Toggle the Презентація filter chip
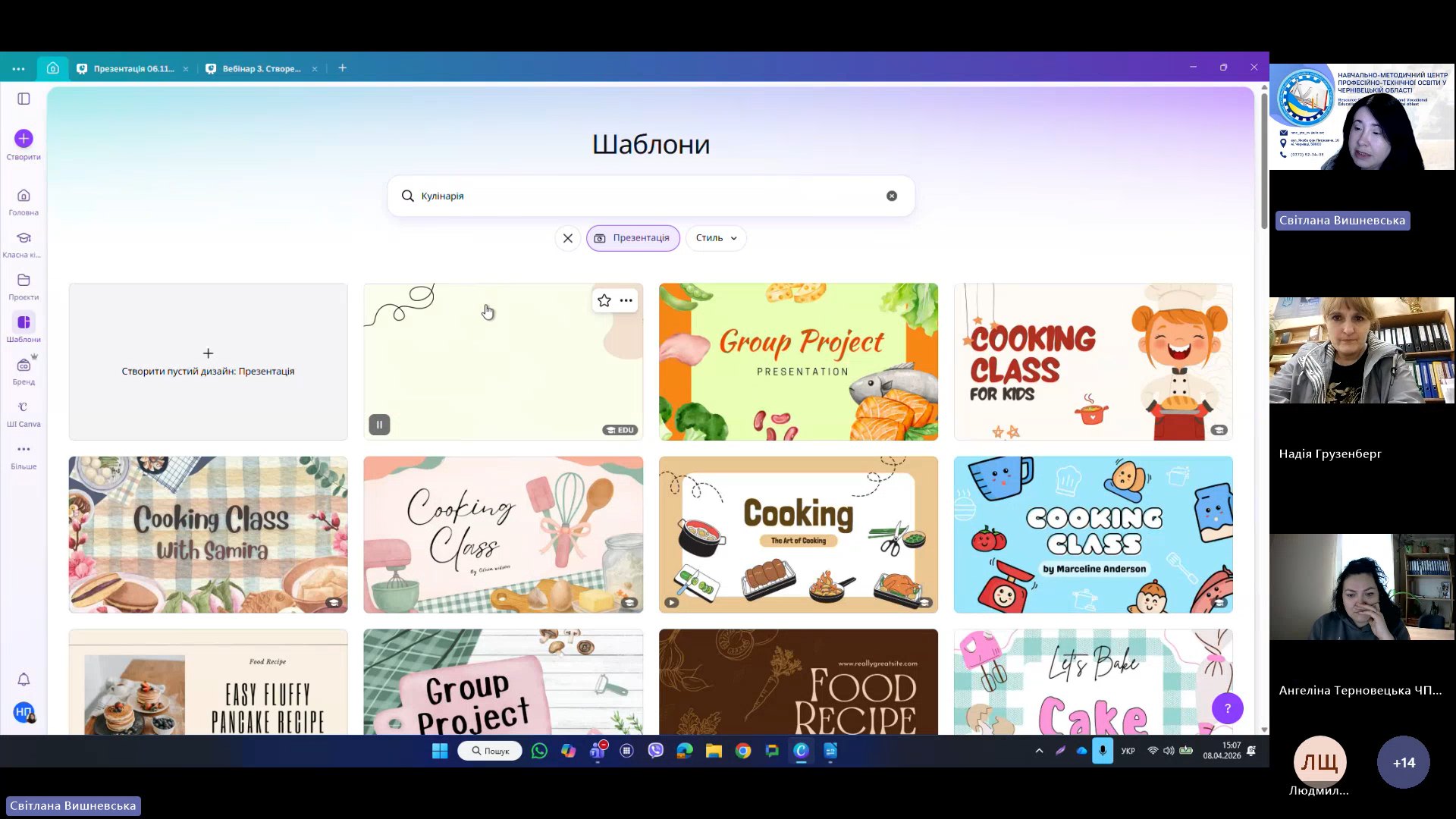Image resolution: width=1456 pixels, height=819 pixels. 633,238
